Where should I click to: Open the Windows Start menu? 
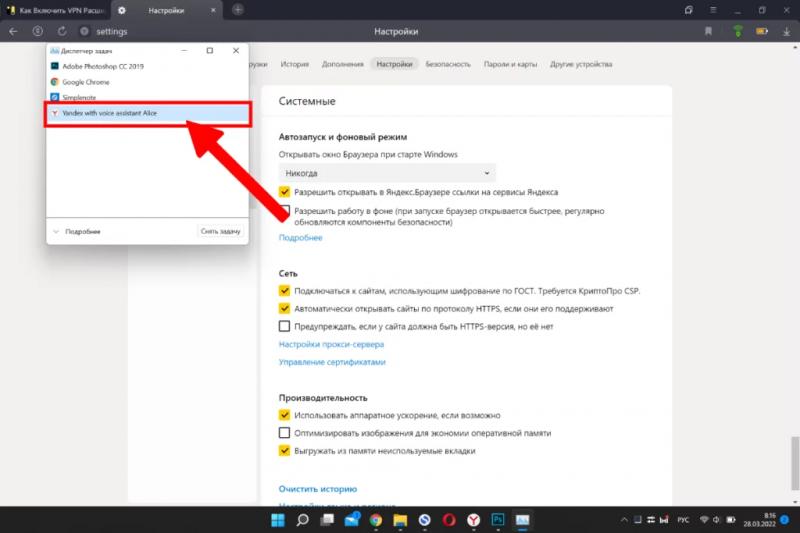[x=278, y=520]
